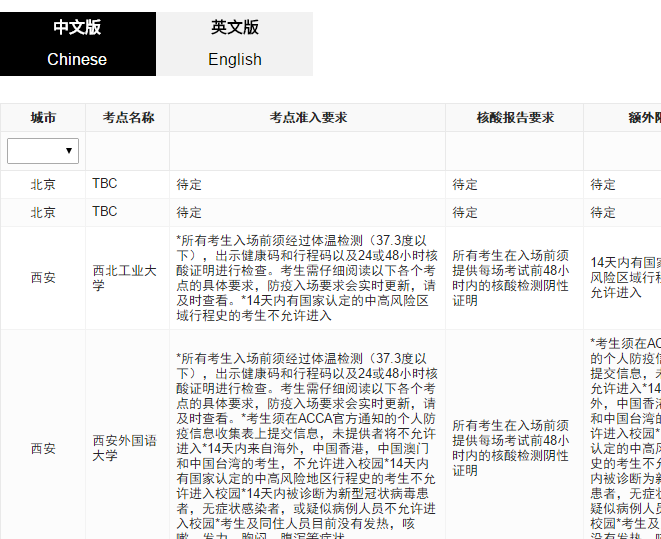The height and width of the screenshot is (539, 661).
Task: Click nucleic acid requirement for 西安外国语大学
Action: (511, 448)
